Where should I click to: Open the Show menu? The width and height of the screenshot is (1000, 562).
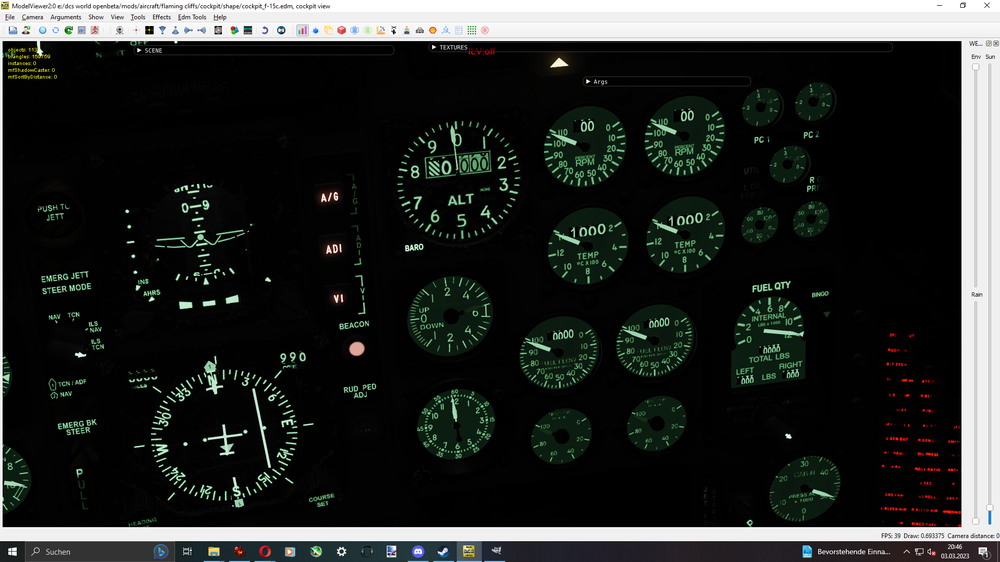tap(96, 17)
